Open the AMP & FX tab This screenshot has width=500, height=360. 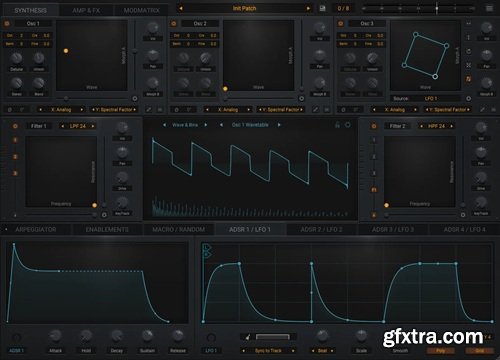(86, 10)
